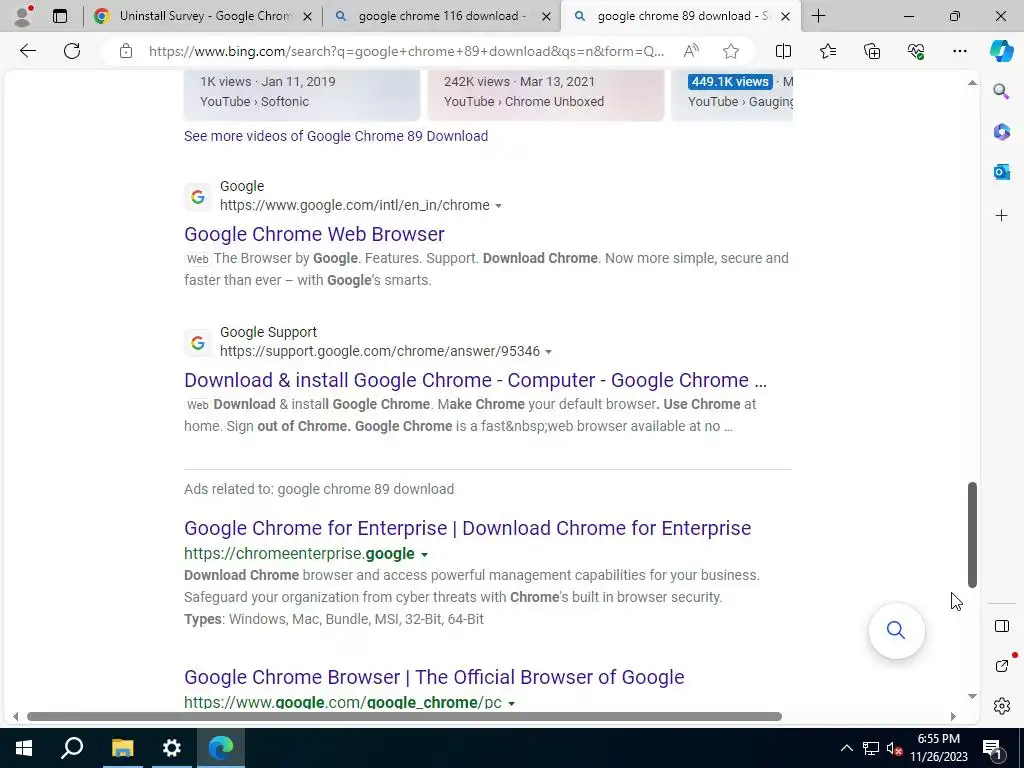Open Settings gear in the taskbar
Image resolution: width=1024 pixels, height=768 pixels.
(172, 748)
